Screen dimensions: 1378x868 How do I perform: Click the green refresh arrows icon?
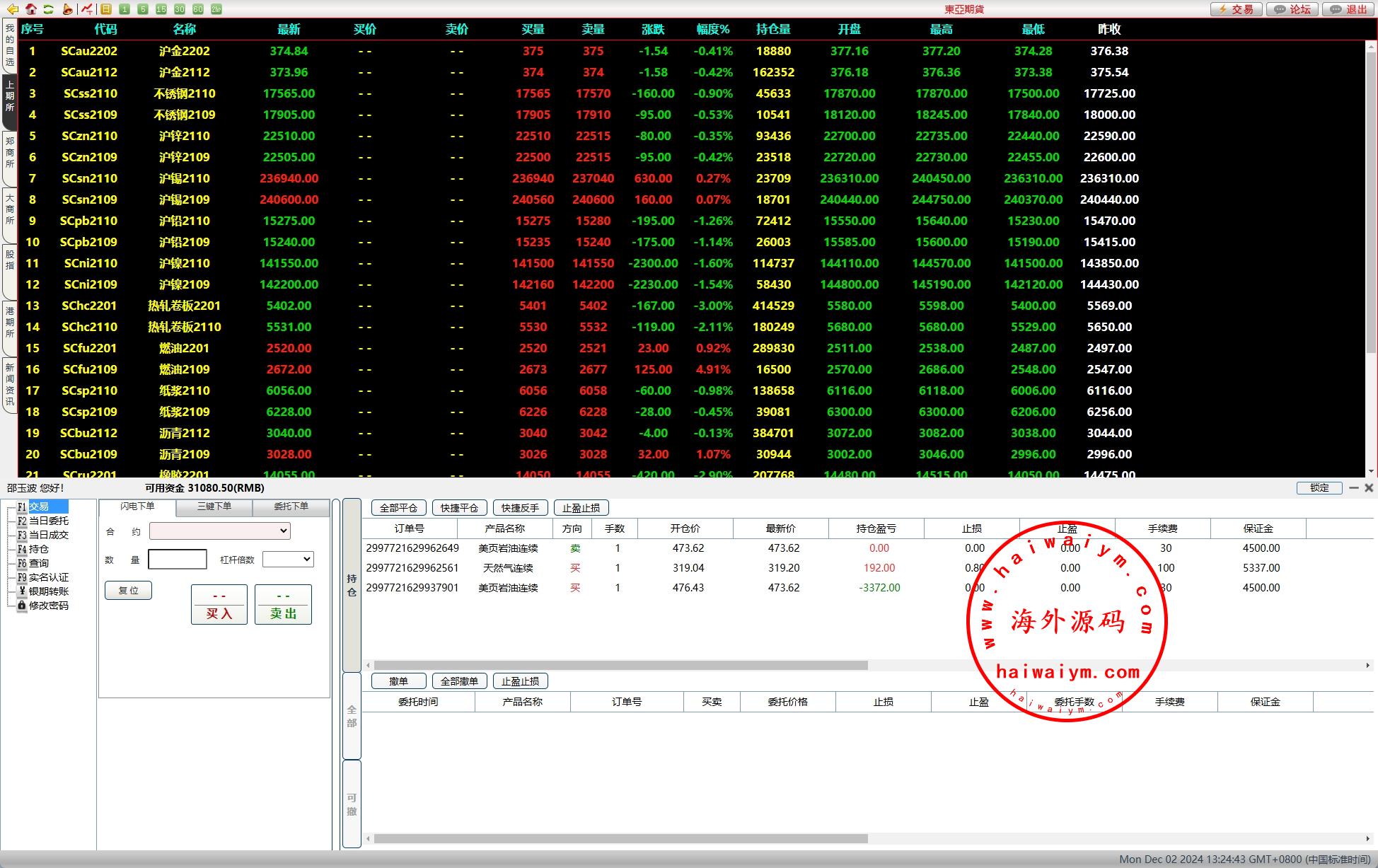(x=49, y=9)
